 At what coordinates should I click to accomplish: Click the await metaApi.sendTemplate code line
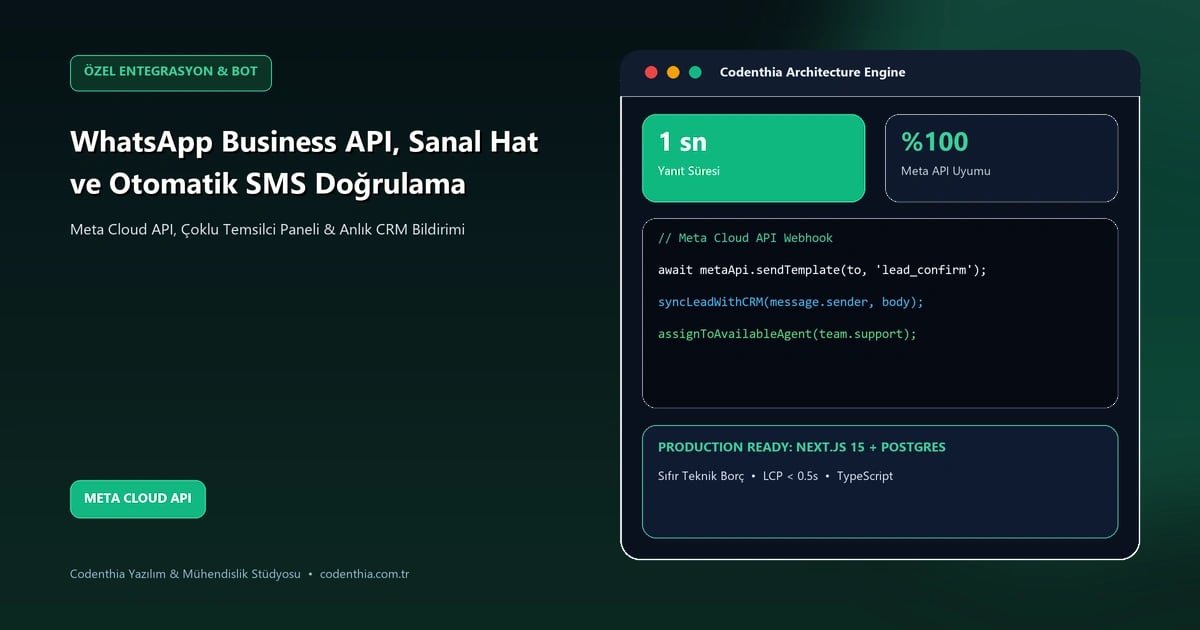coord(822,270)
